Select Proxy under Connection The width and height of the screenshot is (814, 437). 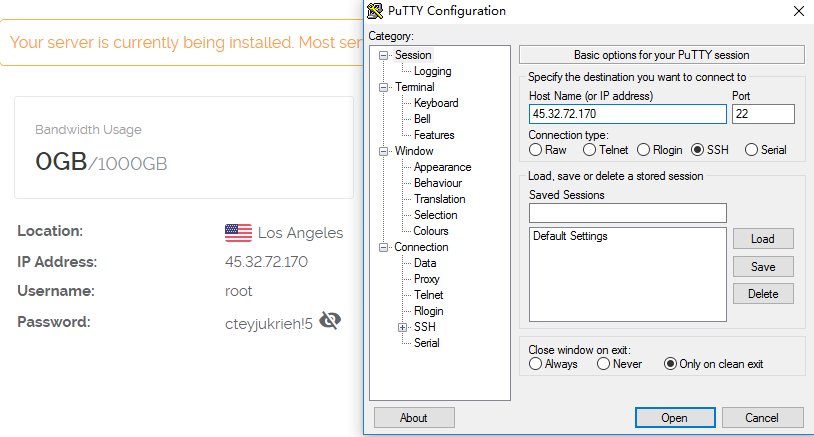[x=426, y=279]
